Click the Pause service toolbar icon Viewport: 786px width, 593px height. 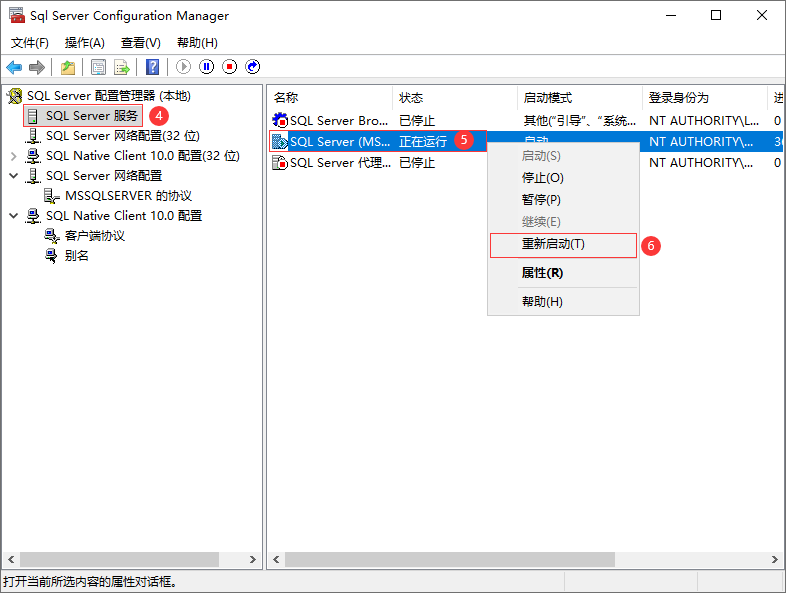[x=207, y=67]
